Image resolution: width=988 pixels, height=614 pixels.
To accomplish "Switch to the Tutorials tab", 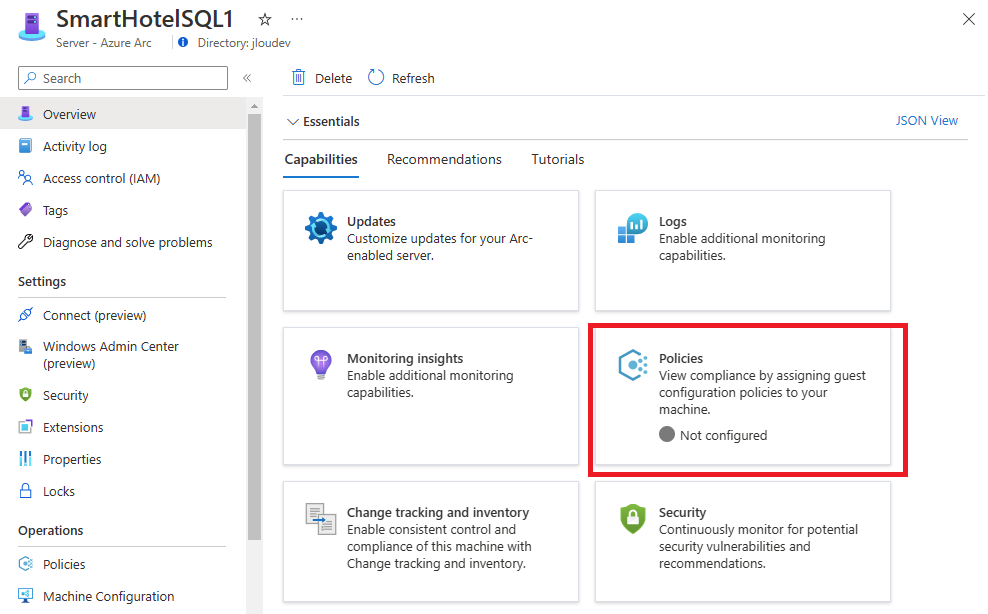I will 558,159.
